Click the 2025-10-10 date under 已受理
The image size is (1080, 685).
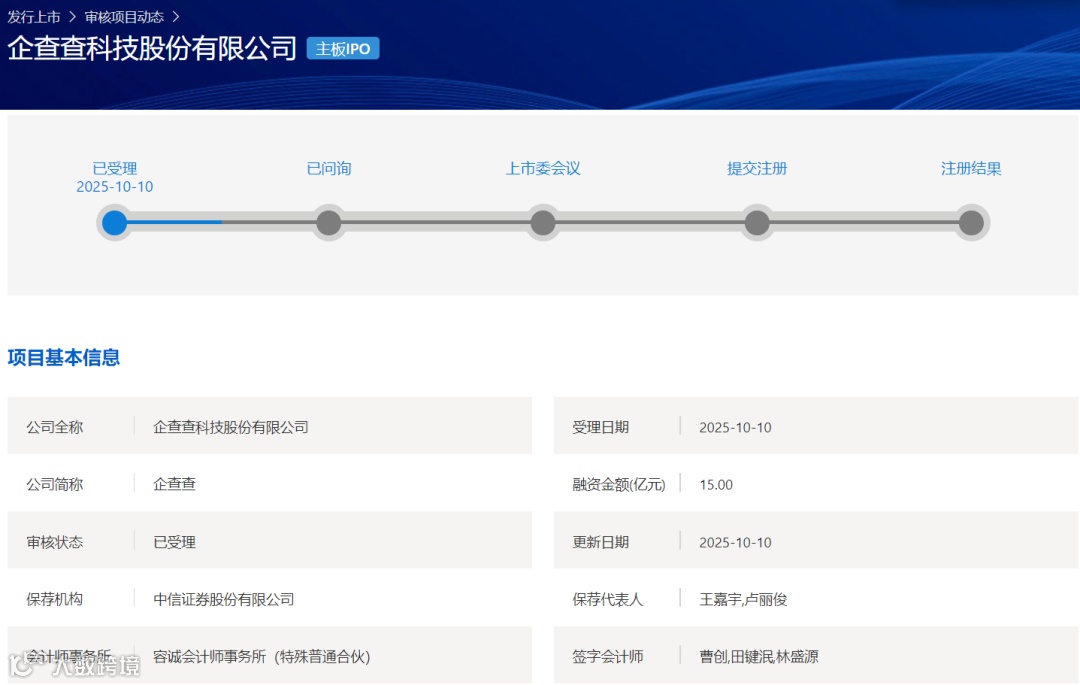114,187
